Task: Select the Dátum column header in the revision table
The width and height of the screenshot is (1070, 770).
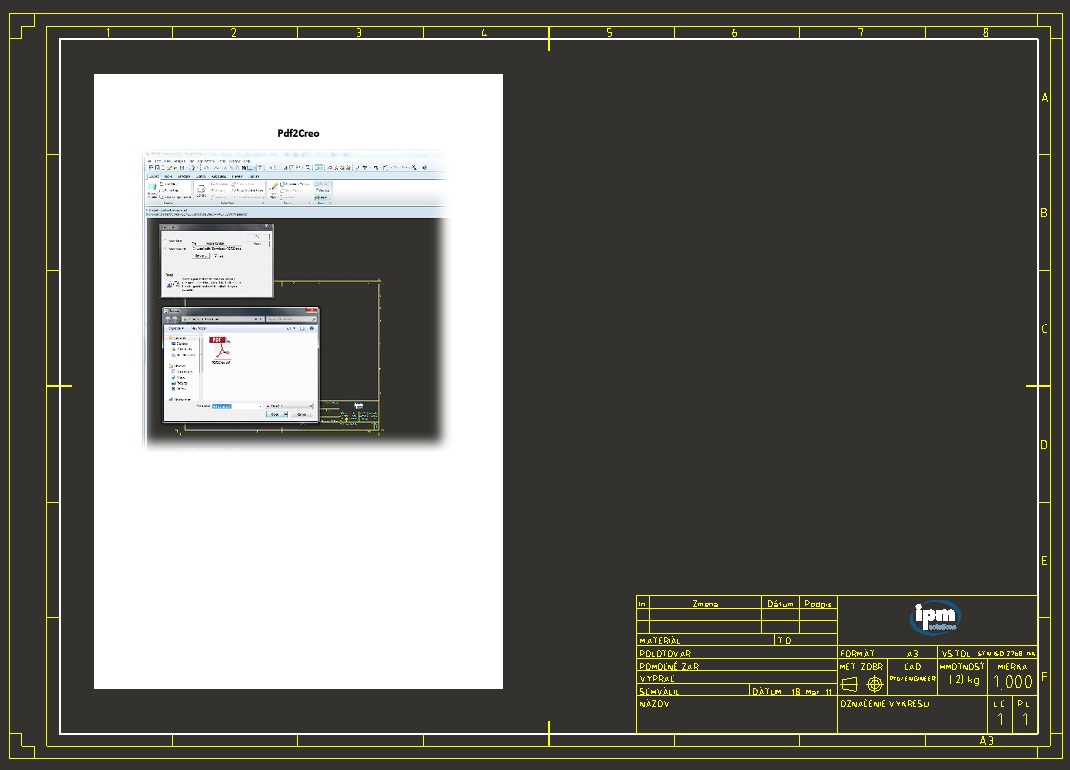Action: [780, 603]
